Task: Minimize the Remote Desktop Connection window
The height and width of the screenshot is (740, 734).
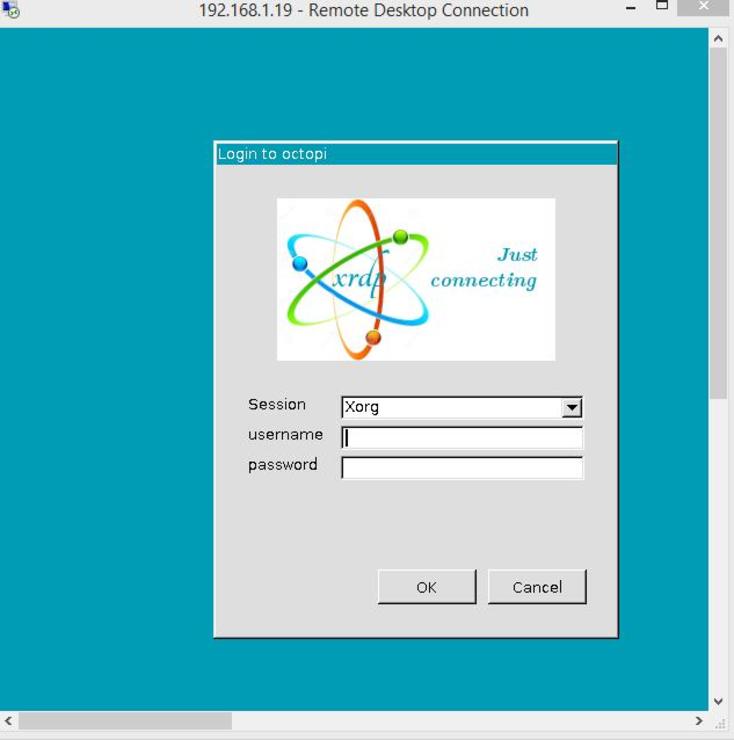Action: coord(631,9)
